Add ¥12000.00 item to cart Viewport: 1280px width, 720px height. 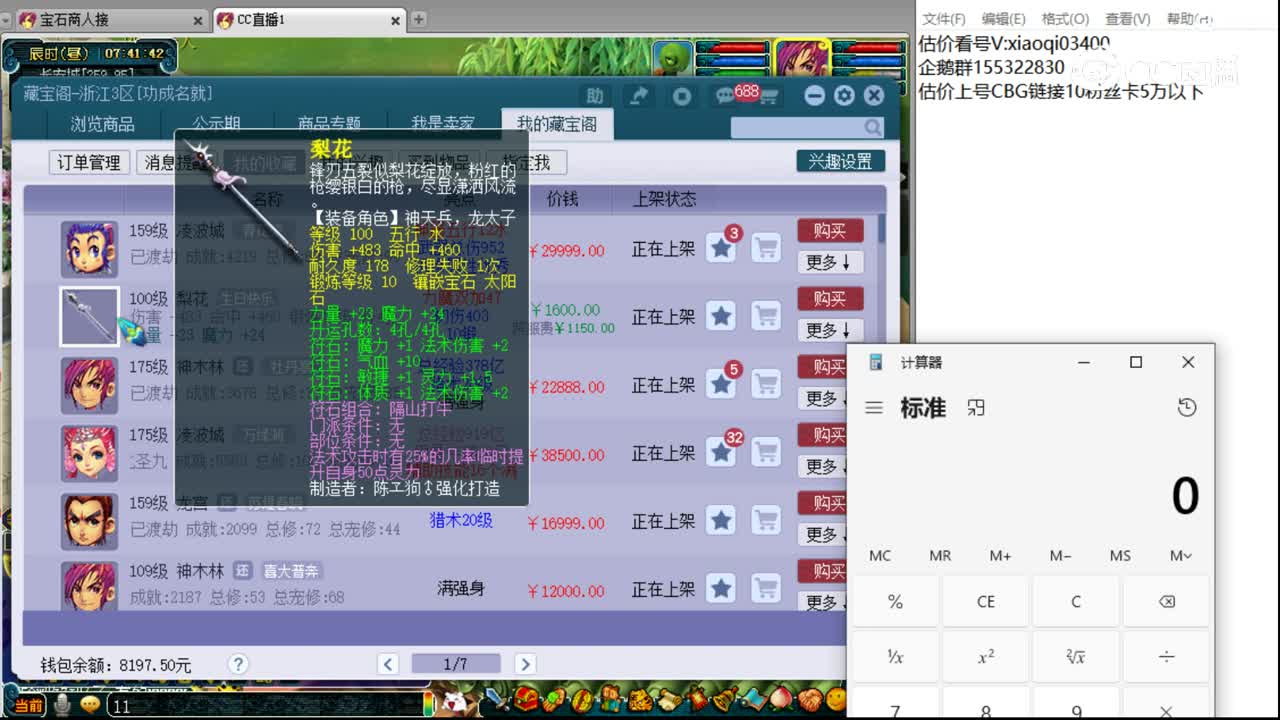coord(766,588)
